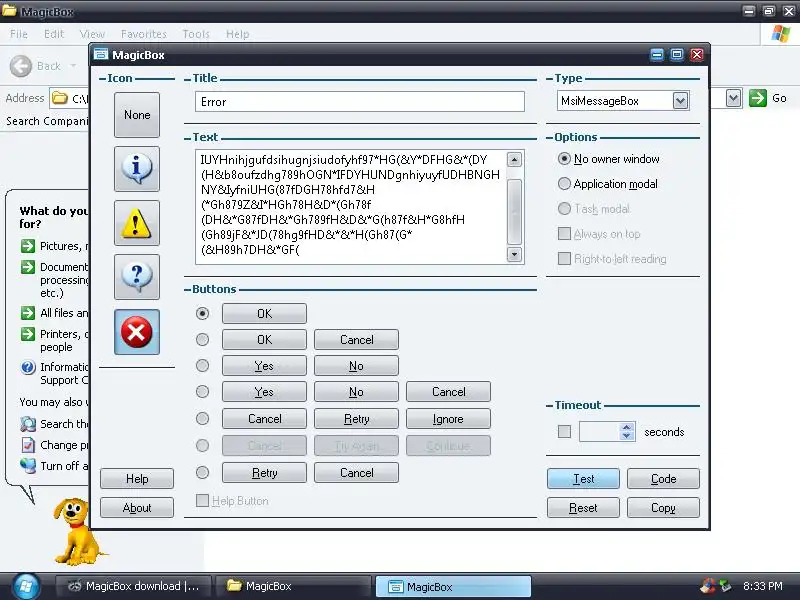Click the MagicBox dialog title bar icon
This screenshot has height=600, width=800.
click(102, 55)
